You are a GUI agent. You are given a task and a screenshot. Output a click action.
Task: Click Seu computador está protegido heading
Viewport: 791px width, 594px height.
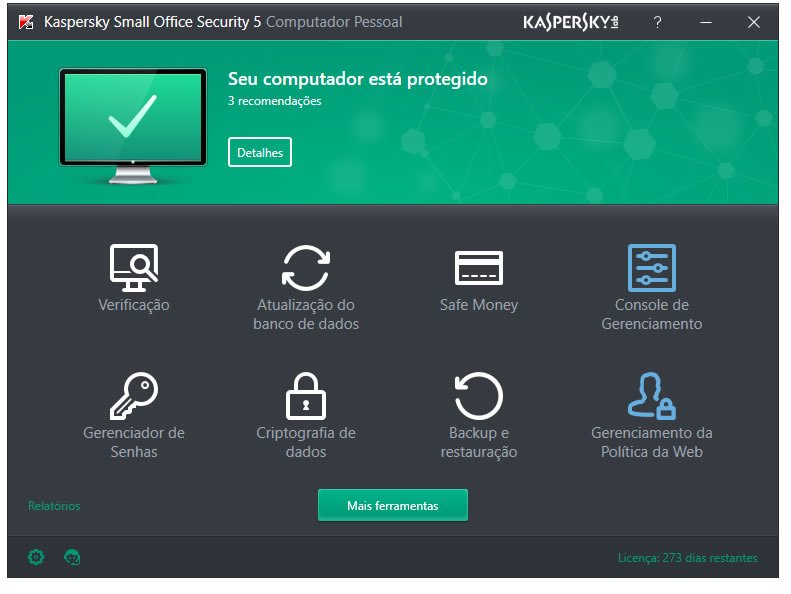coord(358,79)
